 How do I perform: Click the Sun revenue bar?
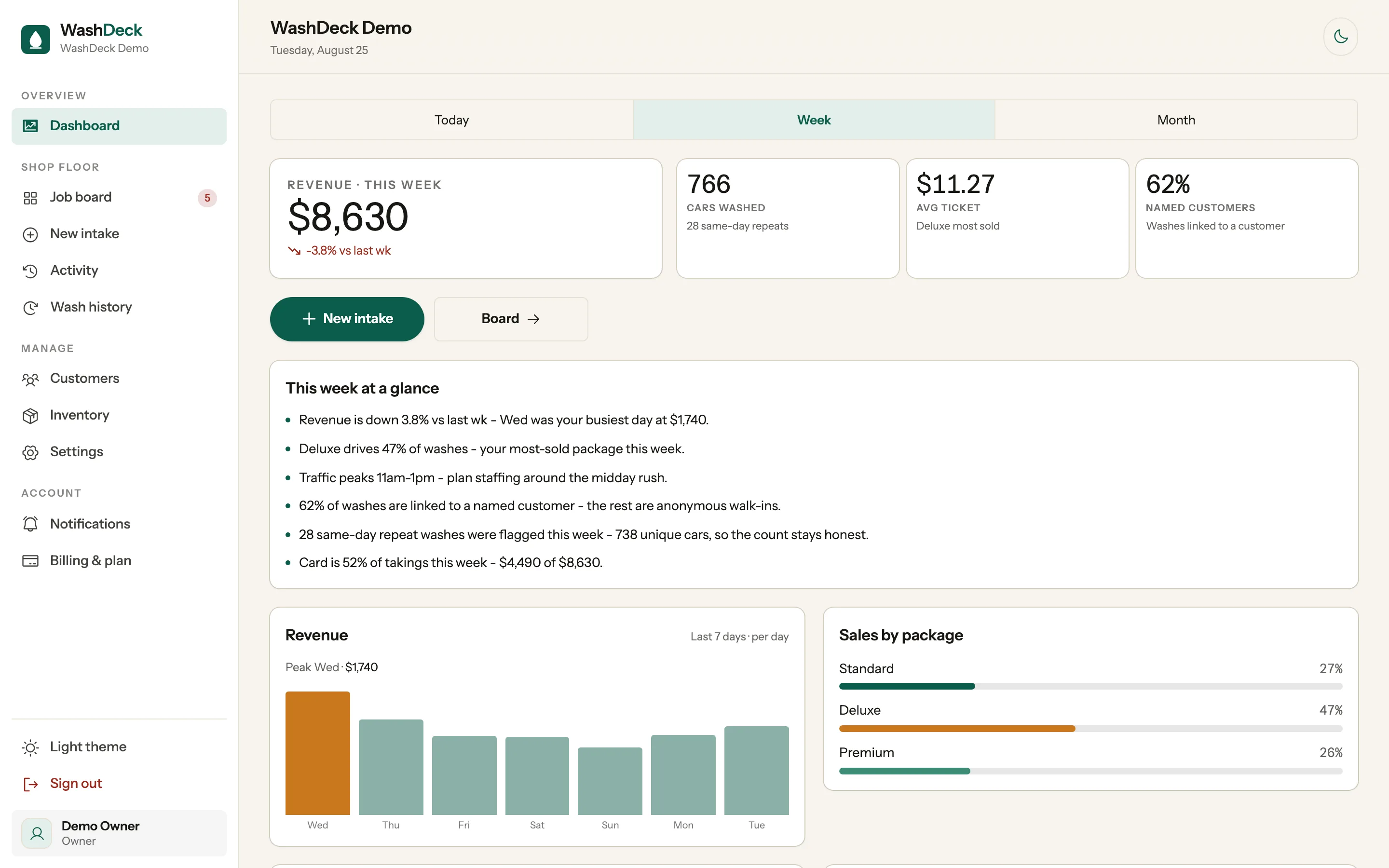[x=610, y=781]
